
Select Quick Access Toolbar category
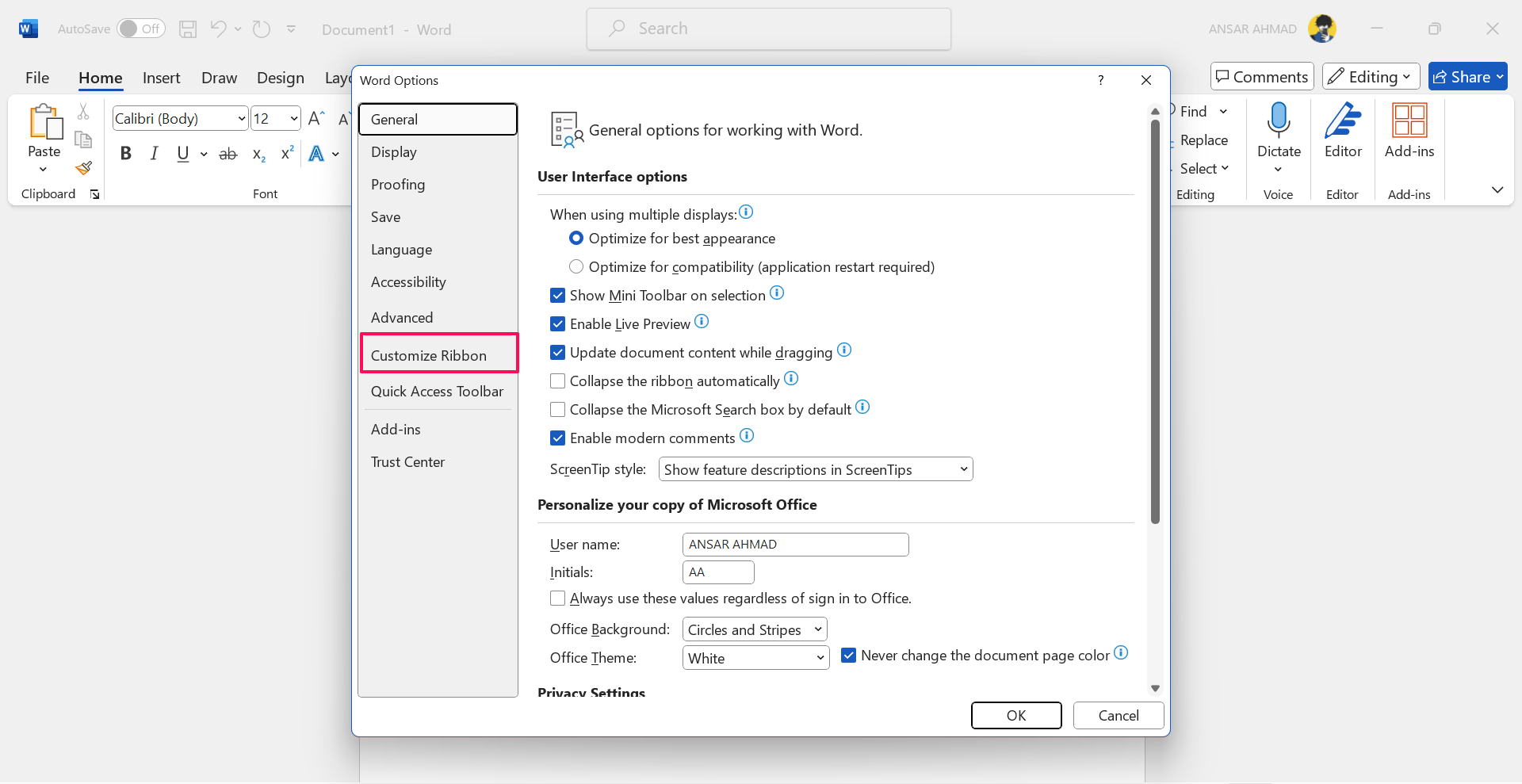pos(438,392)
